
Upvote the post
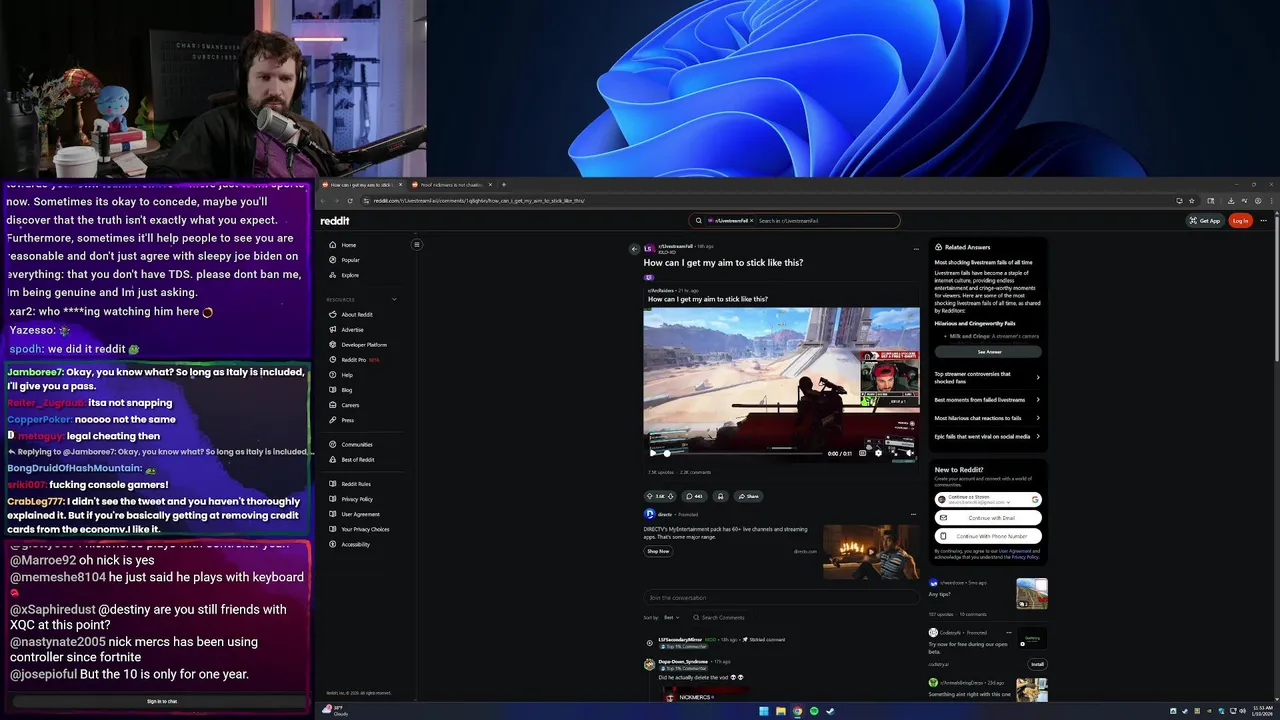pos(650,496)
